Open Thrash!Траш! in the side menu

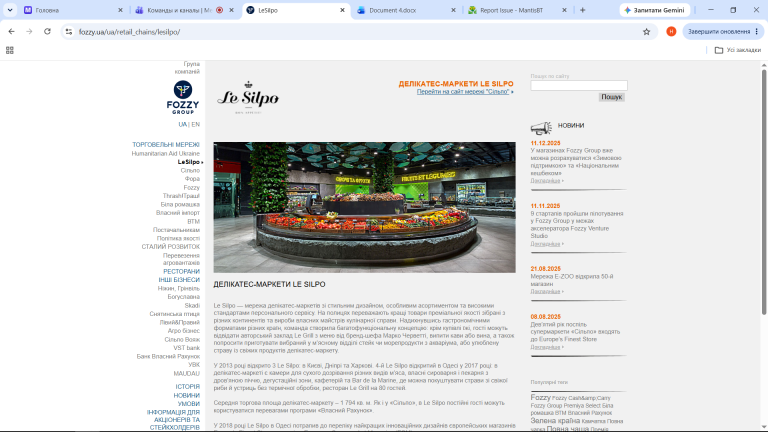(x=181, y=196)
